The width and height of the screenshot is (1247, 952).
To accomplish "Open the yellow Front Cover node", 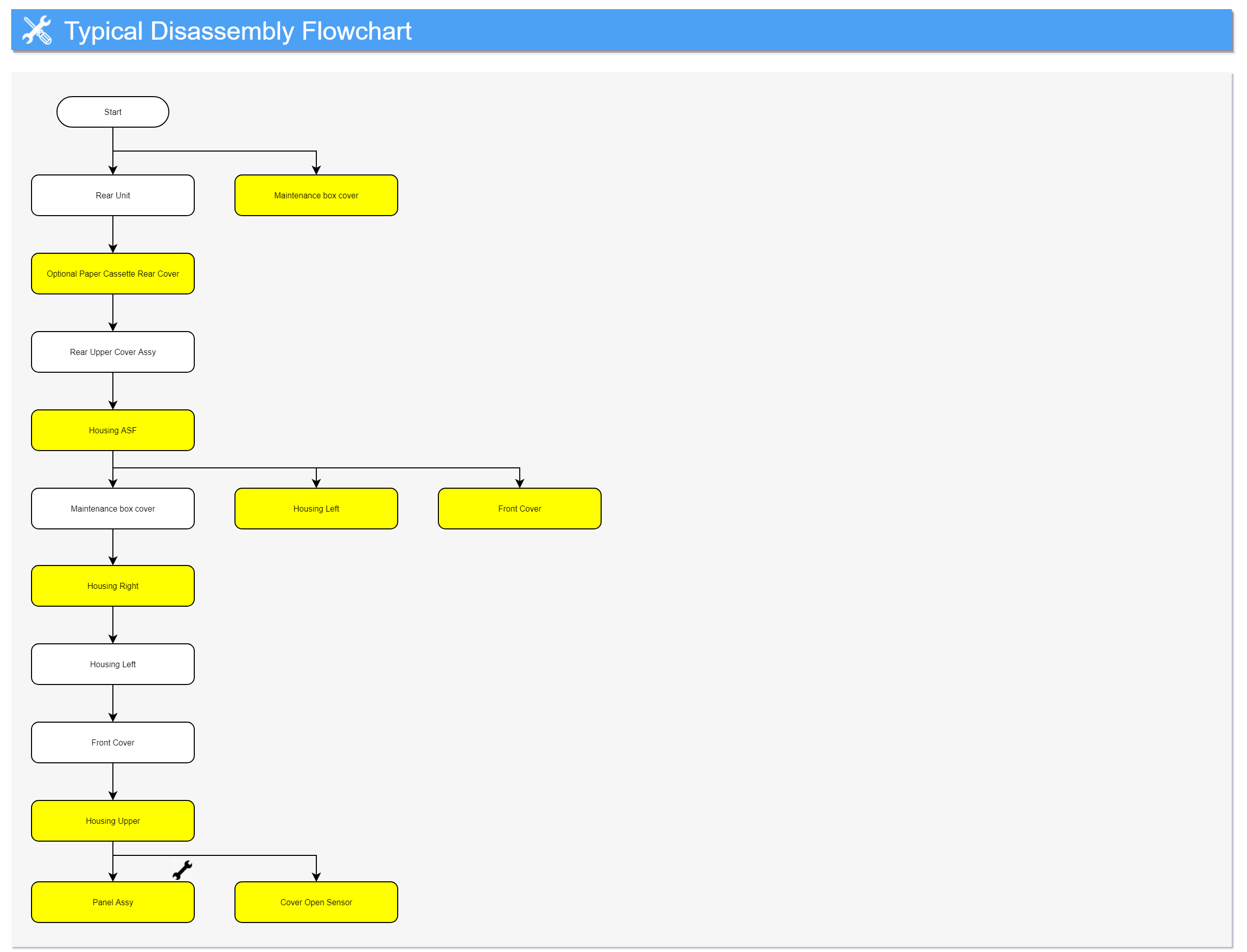I will [x=520, y=509].
